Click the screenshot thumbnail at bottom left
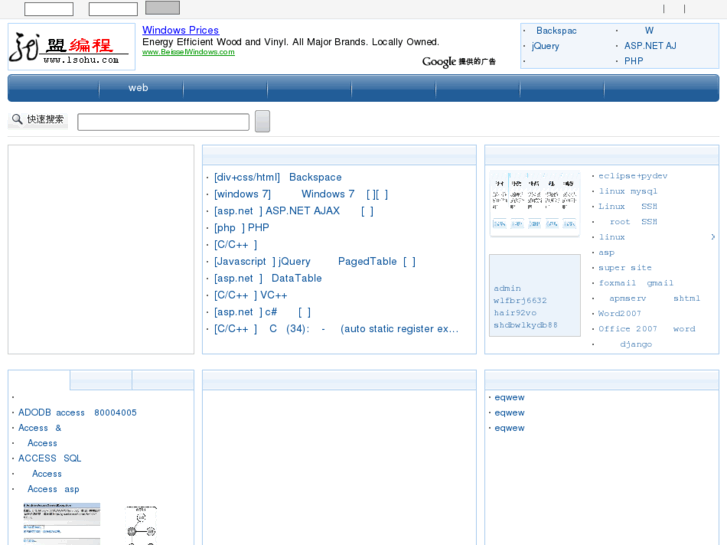 point(62,524)
